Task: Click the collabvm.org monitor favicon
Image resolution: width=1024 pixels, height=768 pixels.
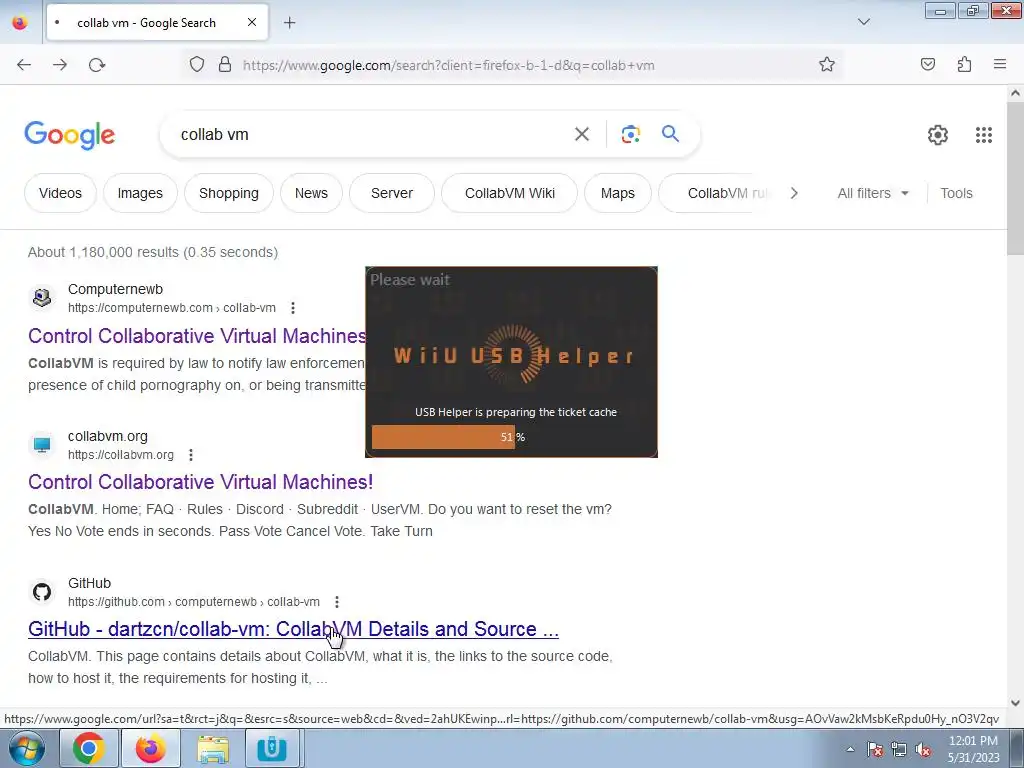Action: 42,445
